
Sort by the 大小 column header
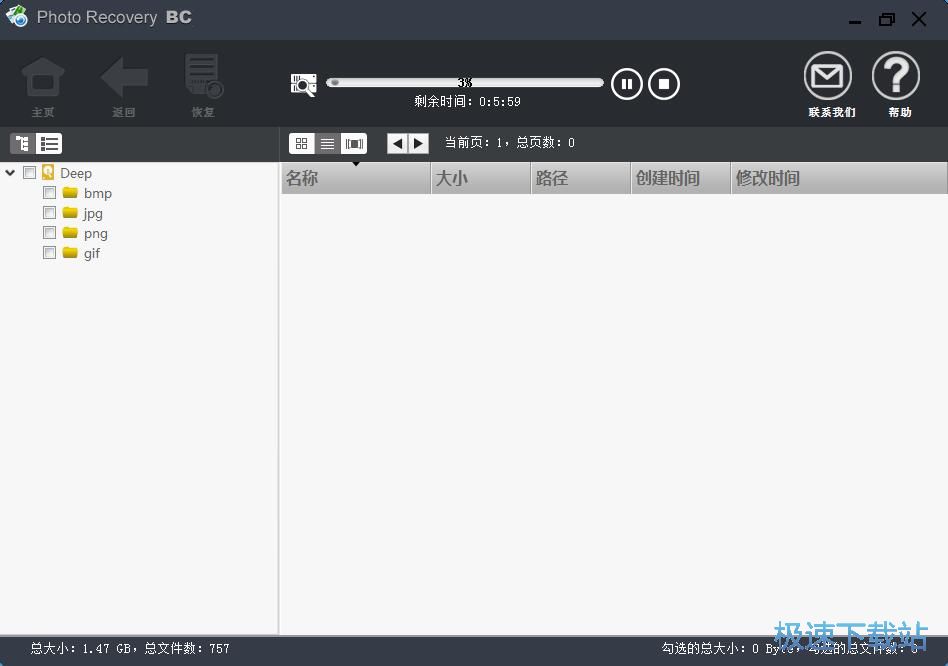(481, 178)
